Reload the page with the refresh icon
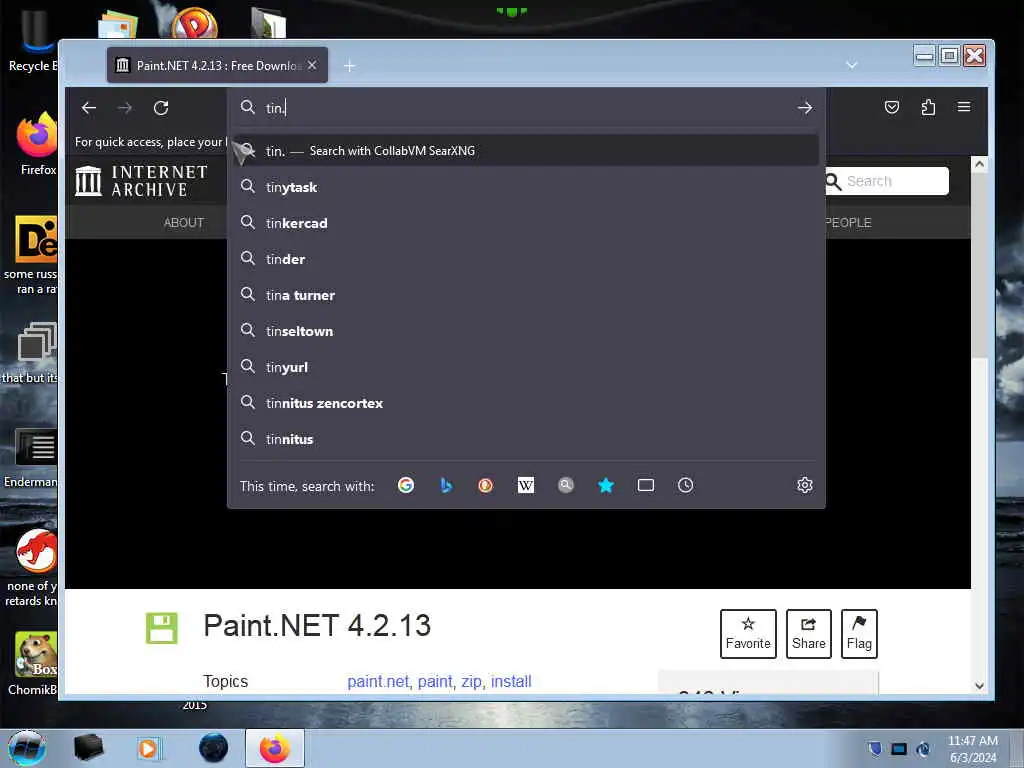Image resolution: width=1024 pixels, height=768 pixels. coord(161,108)
